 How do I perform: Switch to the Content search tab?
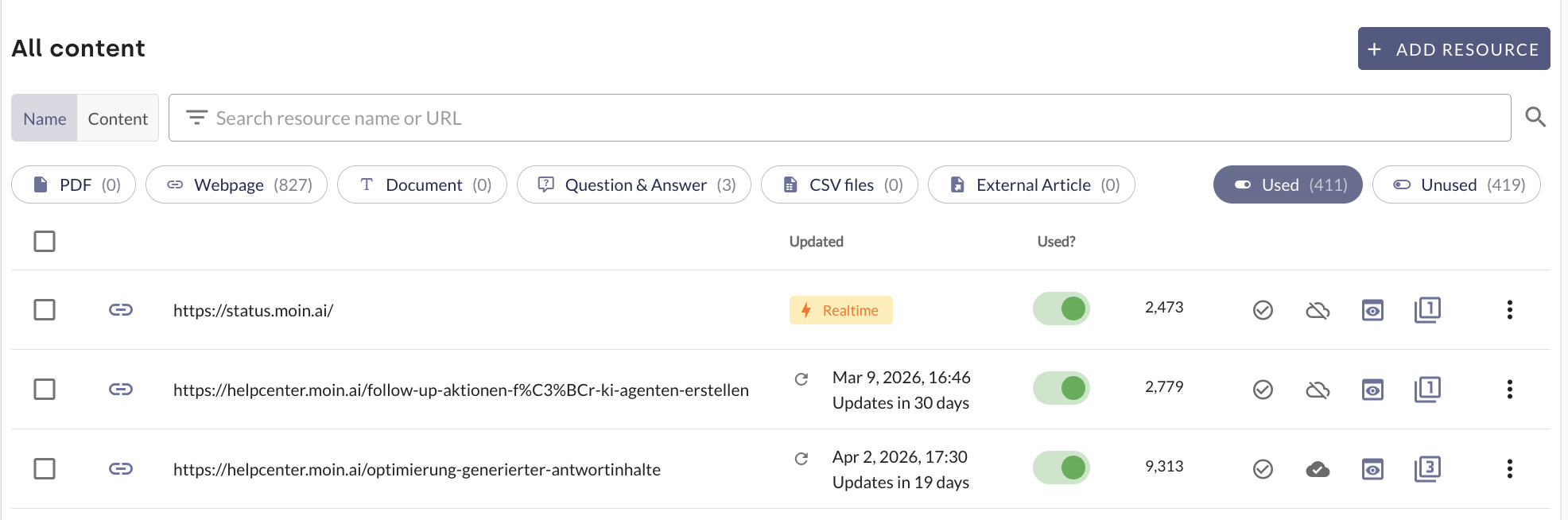118,118
